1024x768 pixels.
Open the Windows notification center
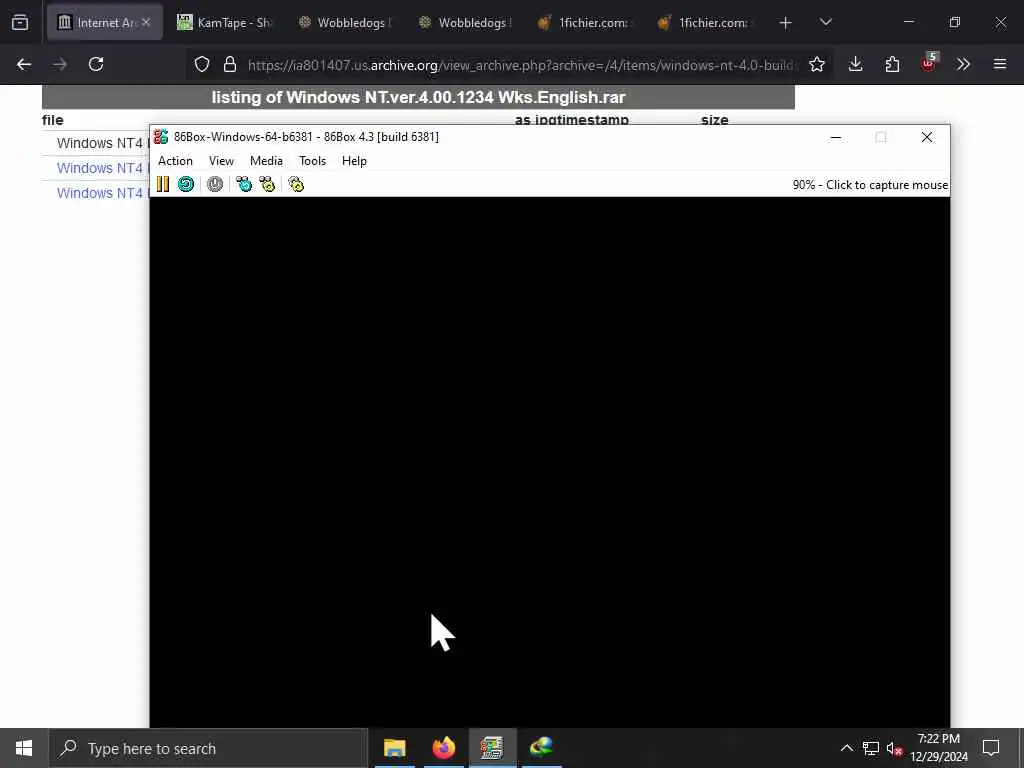[991, 748]
